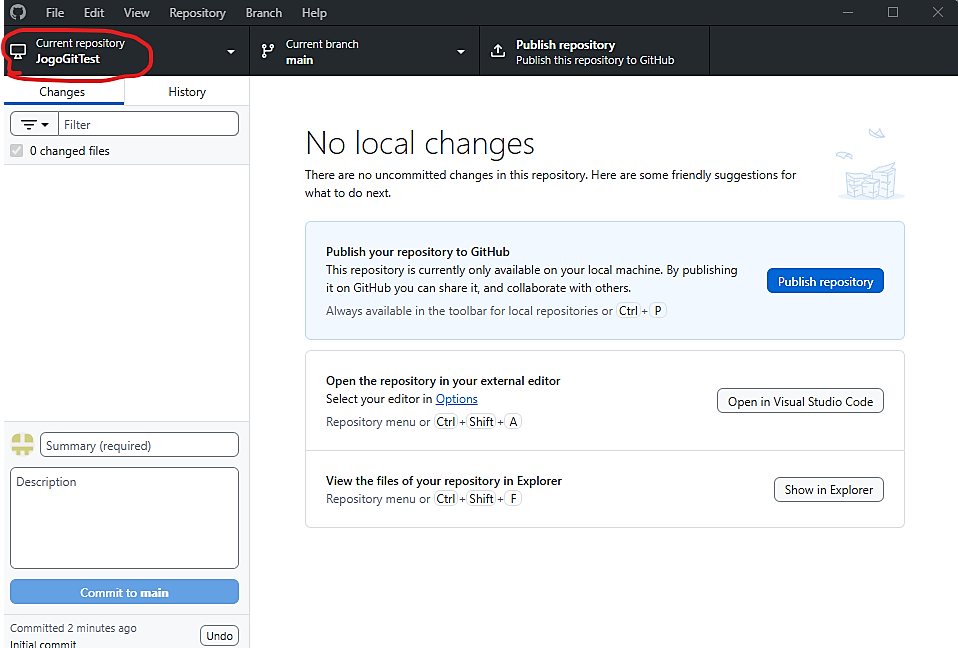The height and width of the screenshot is (648, 958).
Task: Open the Branch menu
Action: 263,13
